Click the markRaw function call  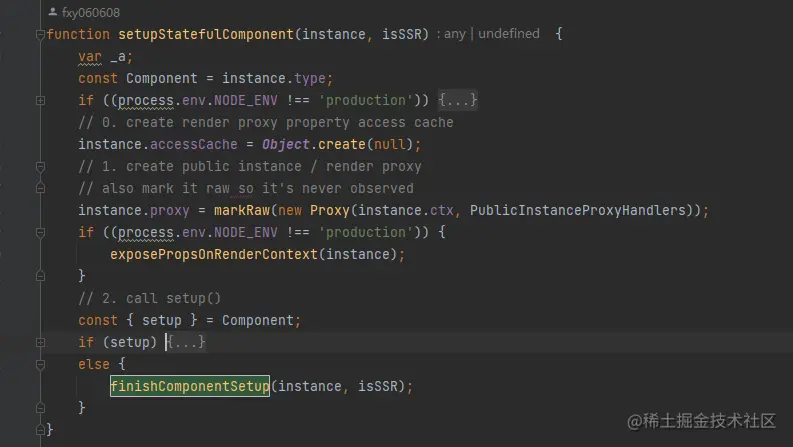click(x=242, y=210)
